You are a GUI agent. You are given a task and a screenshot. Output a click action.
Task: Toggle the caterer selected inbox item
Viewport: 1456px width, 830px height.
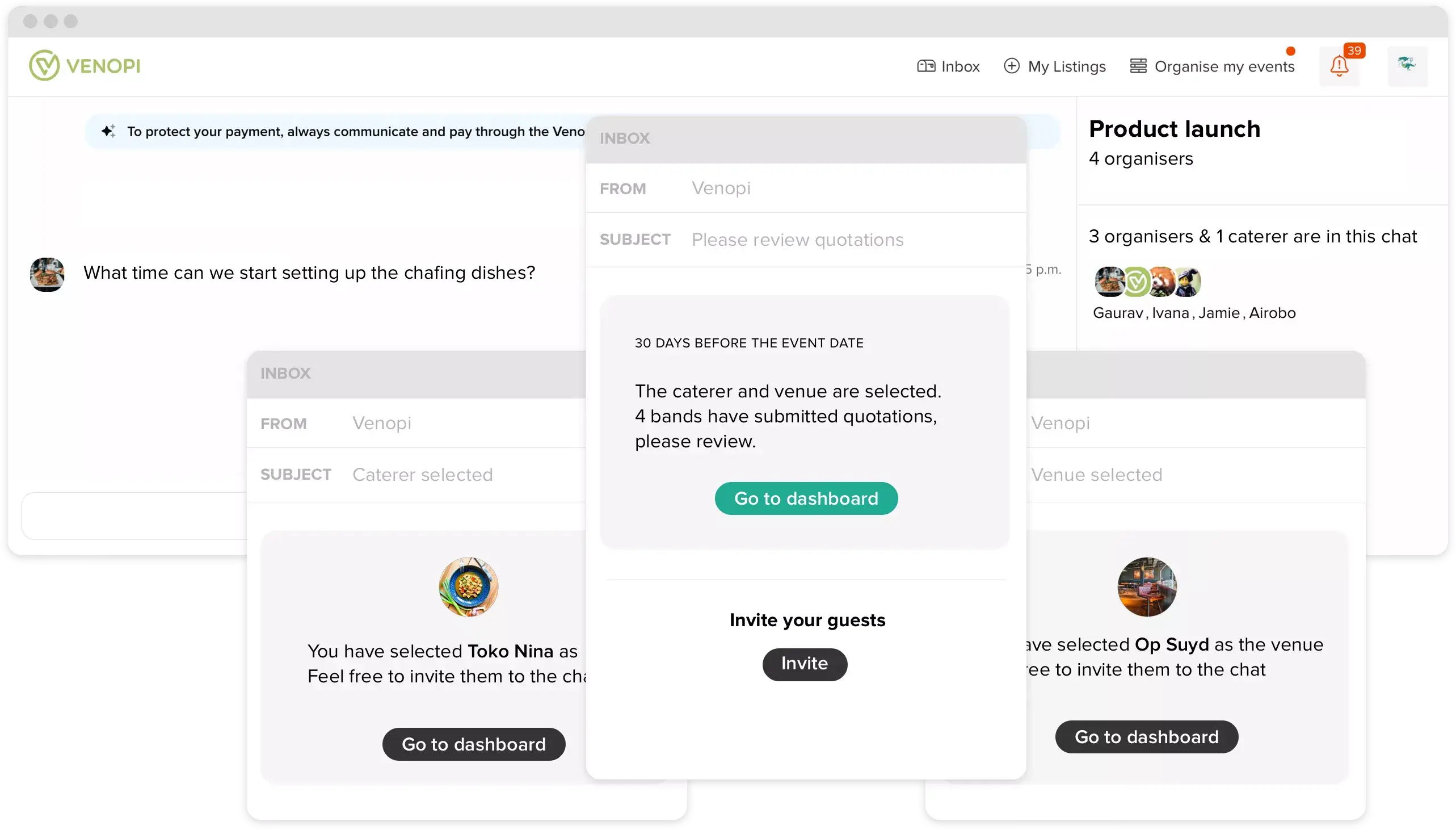click(421, 474)
